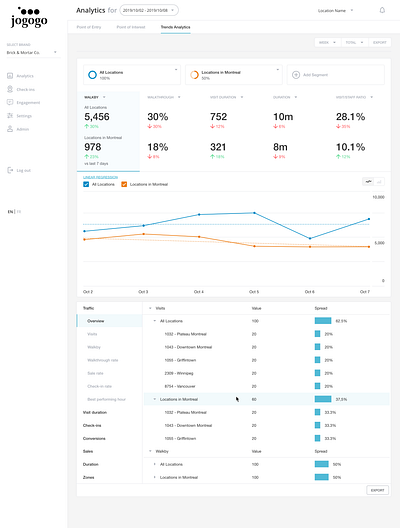This screenshot has width=400, height=528.
Task: Toggle All Locations chart checkbox
Action: [x=86, y=184]
